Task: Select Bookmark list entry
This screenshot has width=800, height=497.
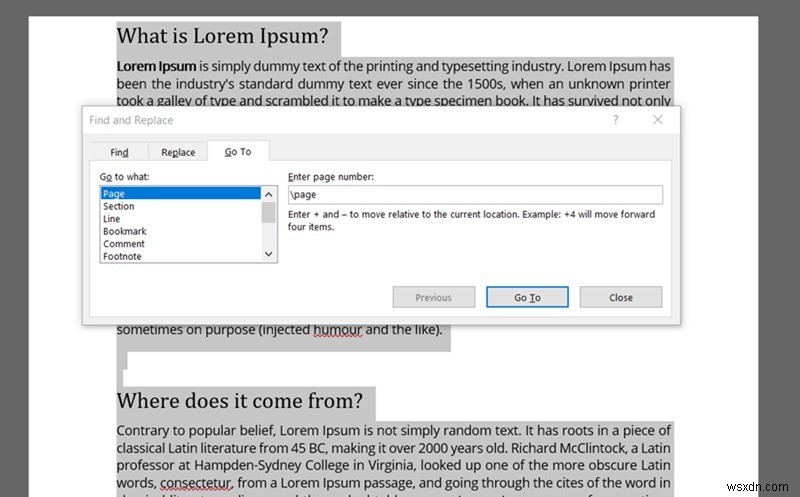Action: [x=181, y=231]
